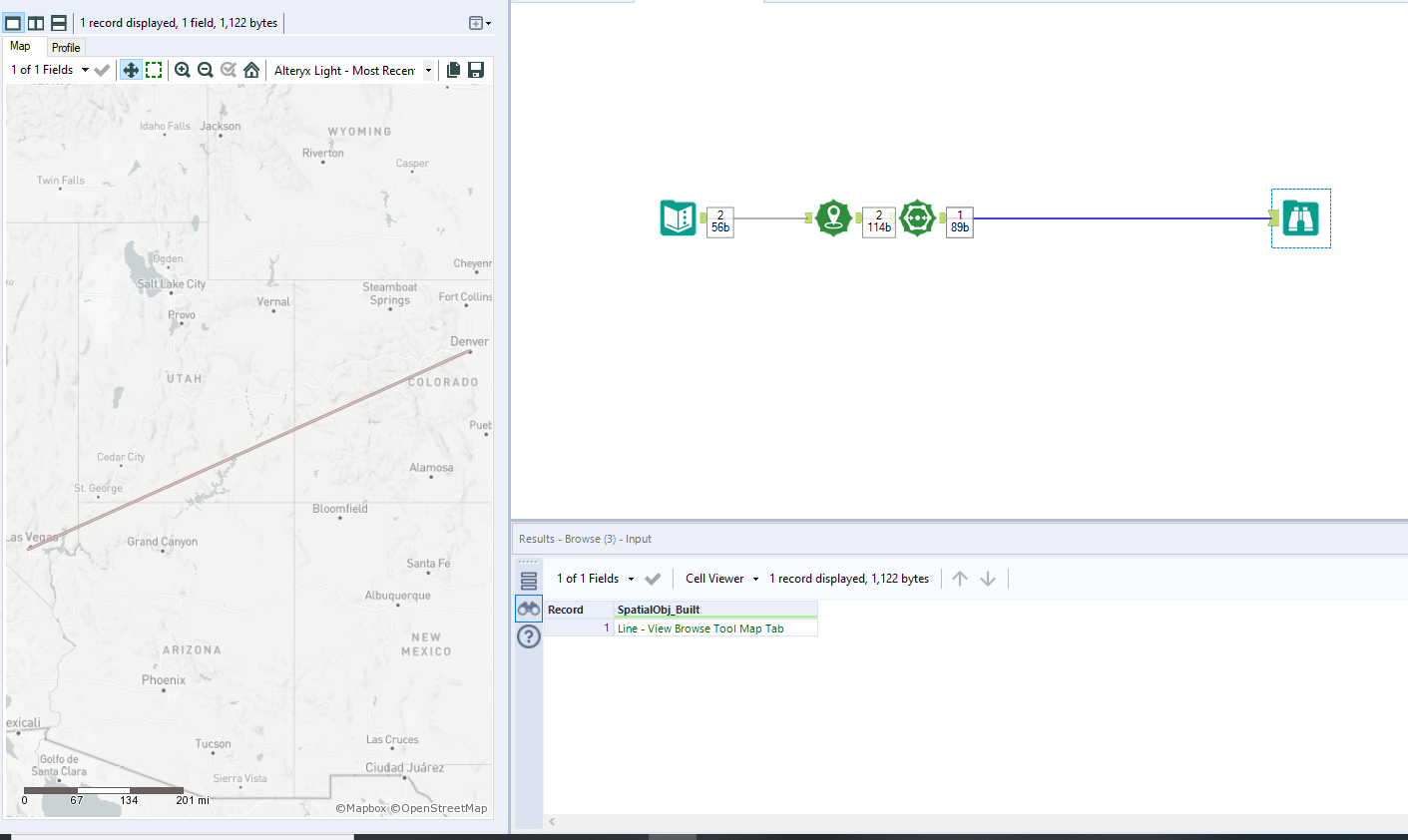Switch to stacked top-bottom split layout

59,22
